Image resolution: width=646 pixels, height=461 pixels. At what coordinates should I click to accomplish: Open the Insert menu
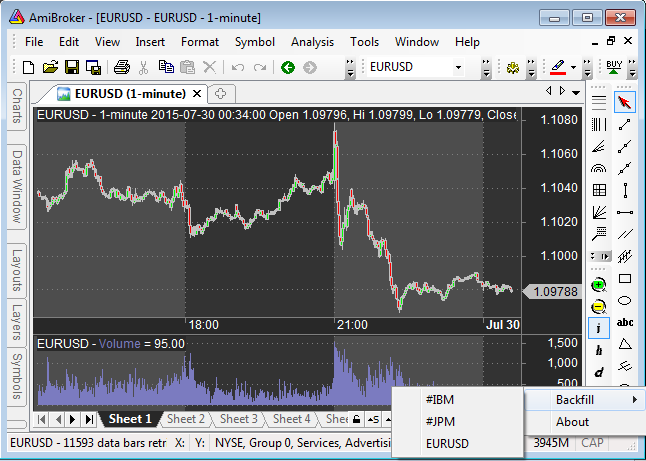pos(150,42)
